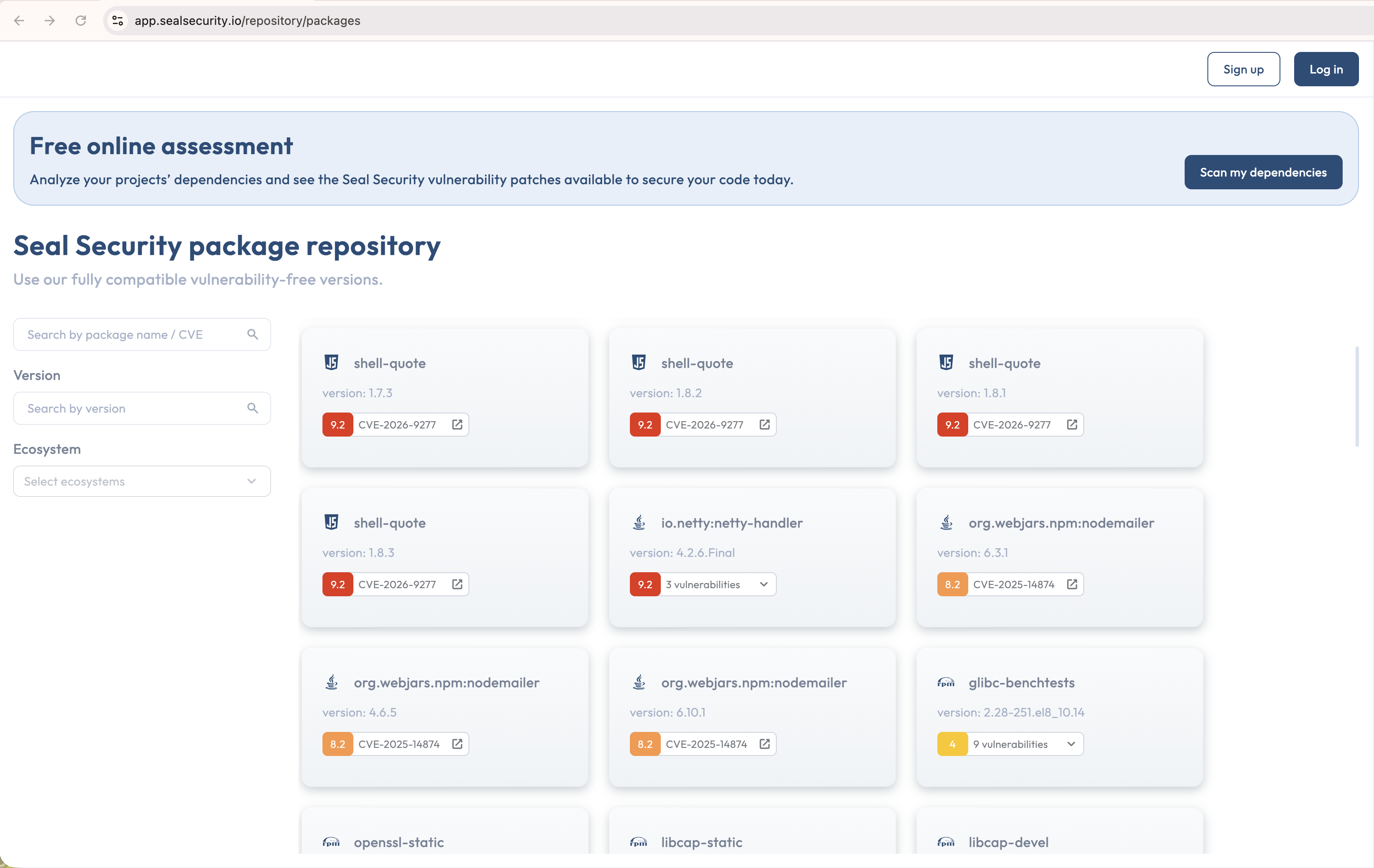Go forward with the browser forward arrow
This screenshot has height=868, width=1374.
click(x=50, y=21)
